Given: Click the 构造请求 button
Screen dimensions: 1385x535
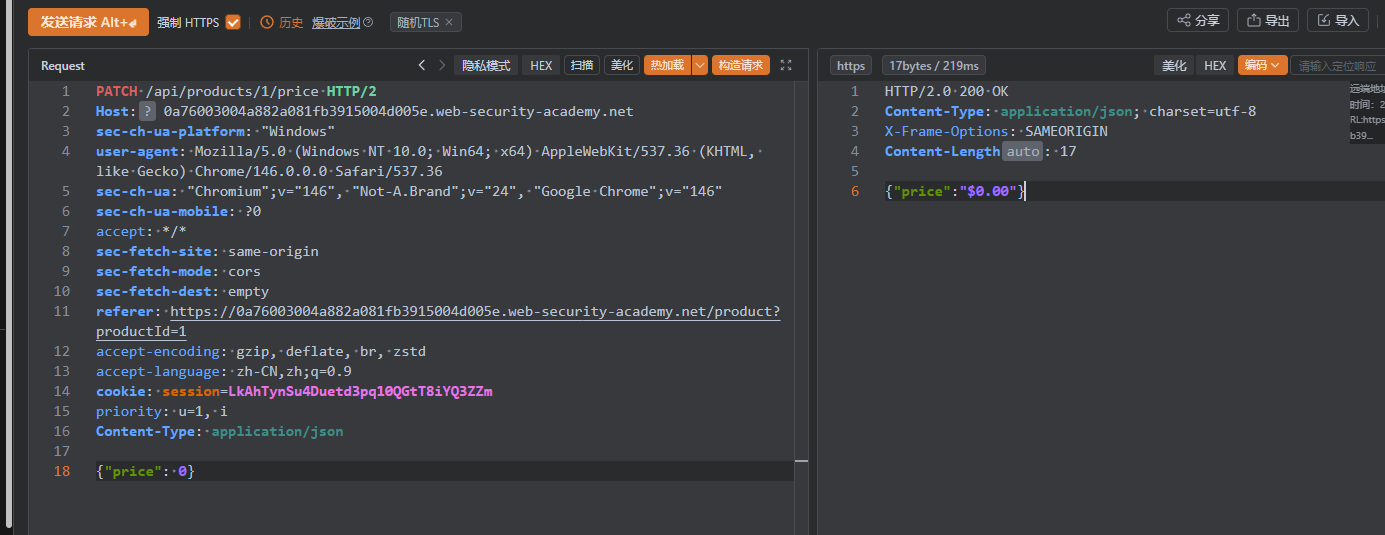Looking at the screenshot, I should (741, 65).
